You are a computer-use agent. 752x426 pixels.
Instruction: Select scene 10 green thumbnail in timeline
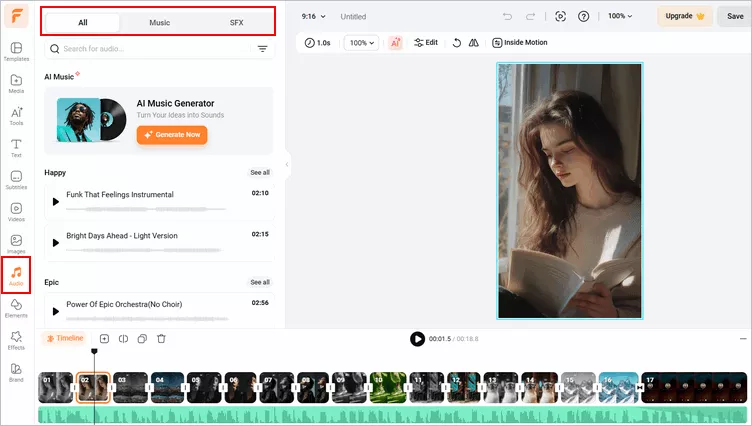pyautogui.click(x=388, y=387)
